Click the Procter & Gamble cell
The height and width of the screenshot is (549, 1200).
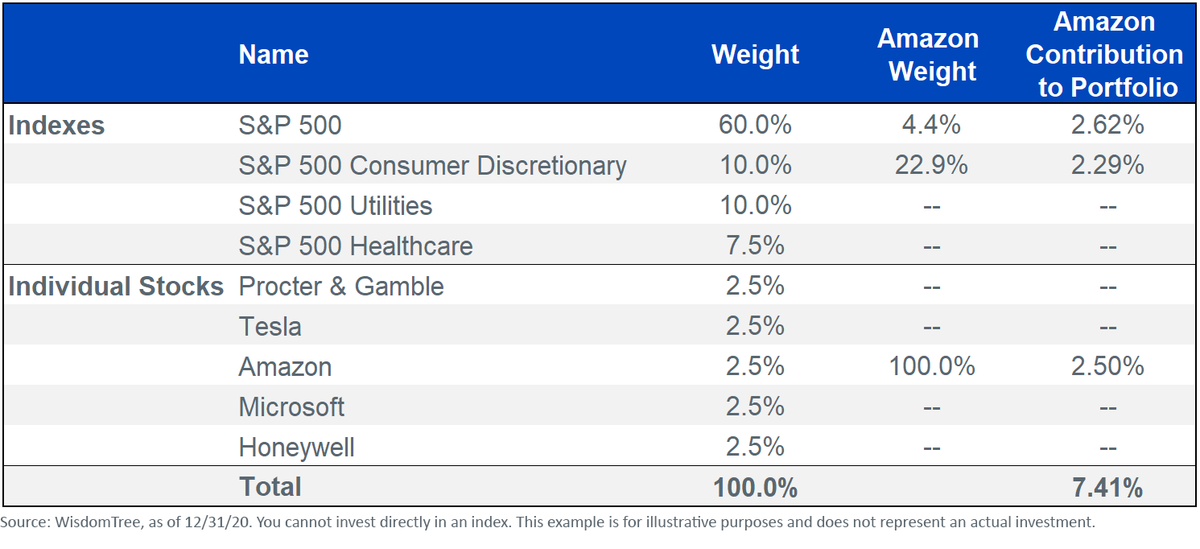[x=341, y=286]
